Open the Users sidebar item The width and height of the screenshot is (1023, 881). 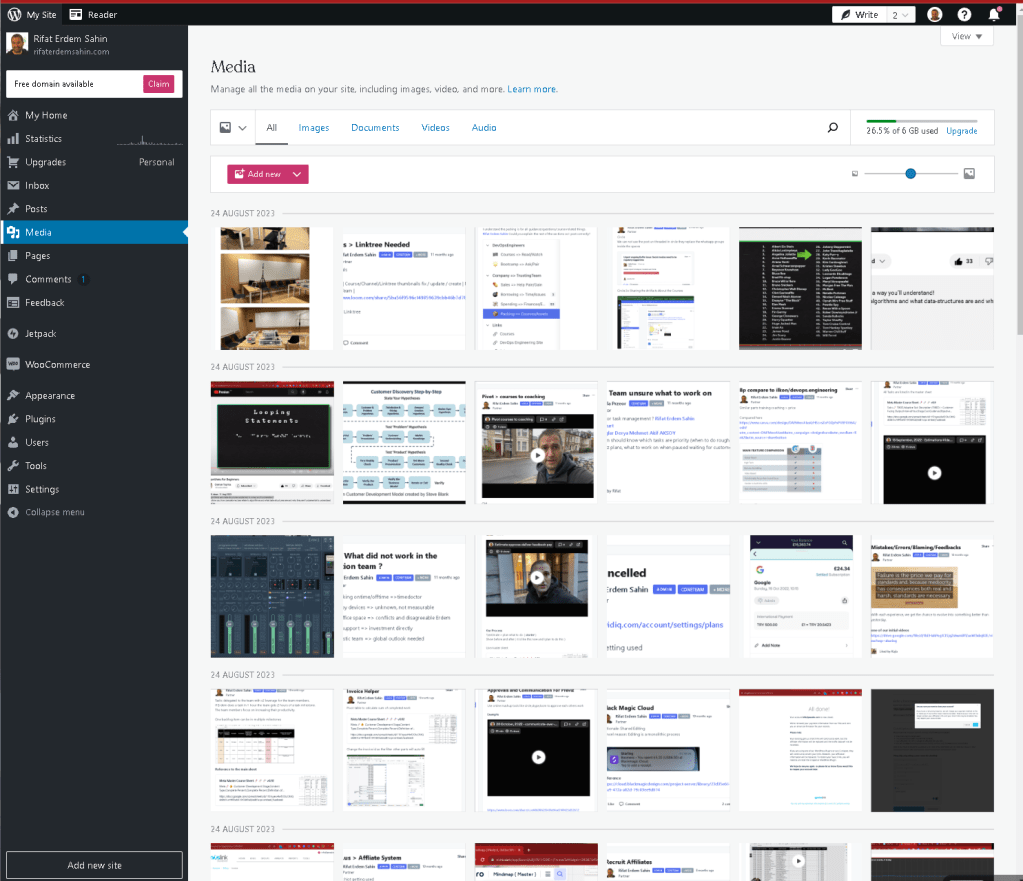pyautogui.click(x=94, y=442)
